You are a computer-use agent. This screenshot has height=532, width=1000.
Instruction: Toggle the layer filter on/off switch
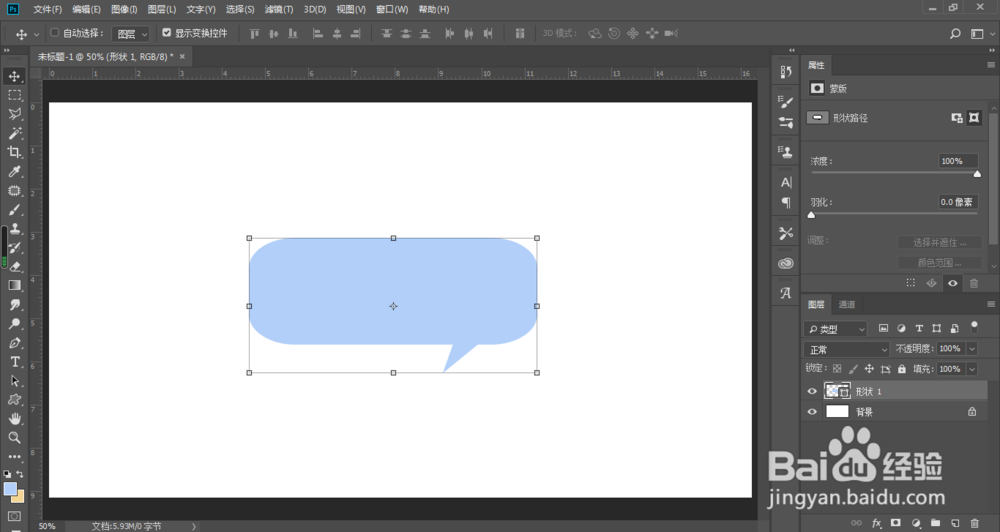click(974, 327)
